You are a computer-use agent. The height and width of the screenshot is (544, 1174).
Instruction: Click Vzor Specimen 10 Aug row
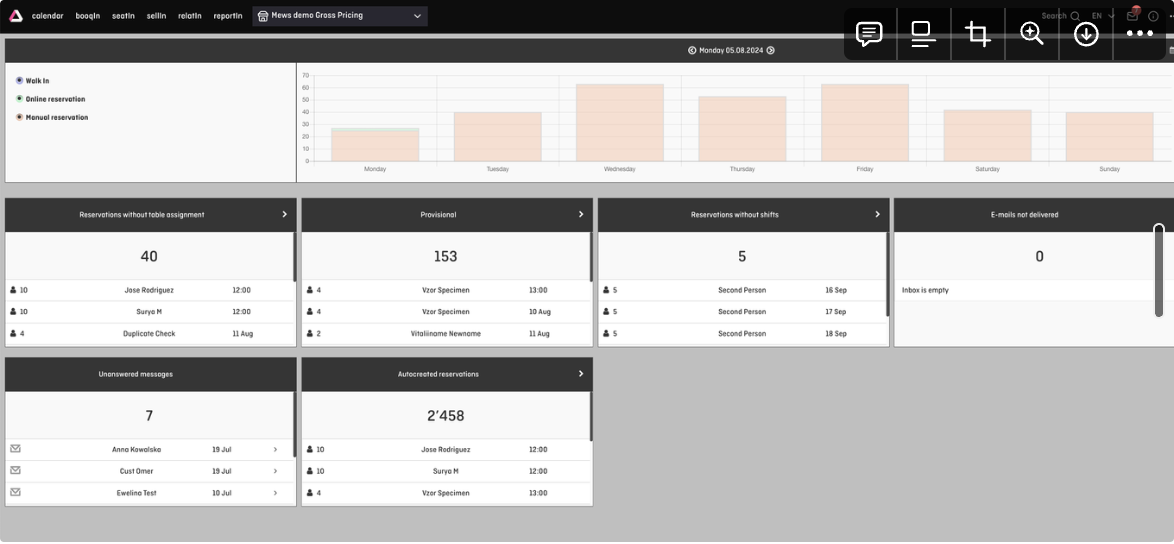pos(445,312)
